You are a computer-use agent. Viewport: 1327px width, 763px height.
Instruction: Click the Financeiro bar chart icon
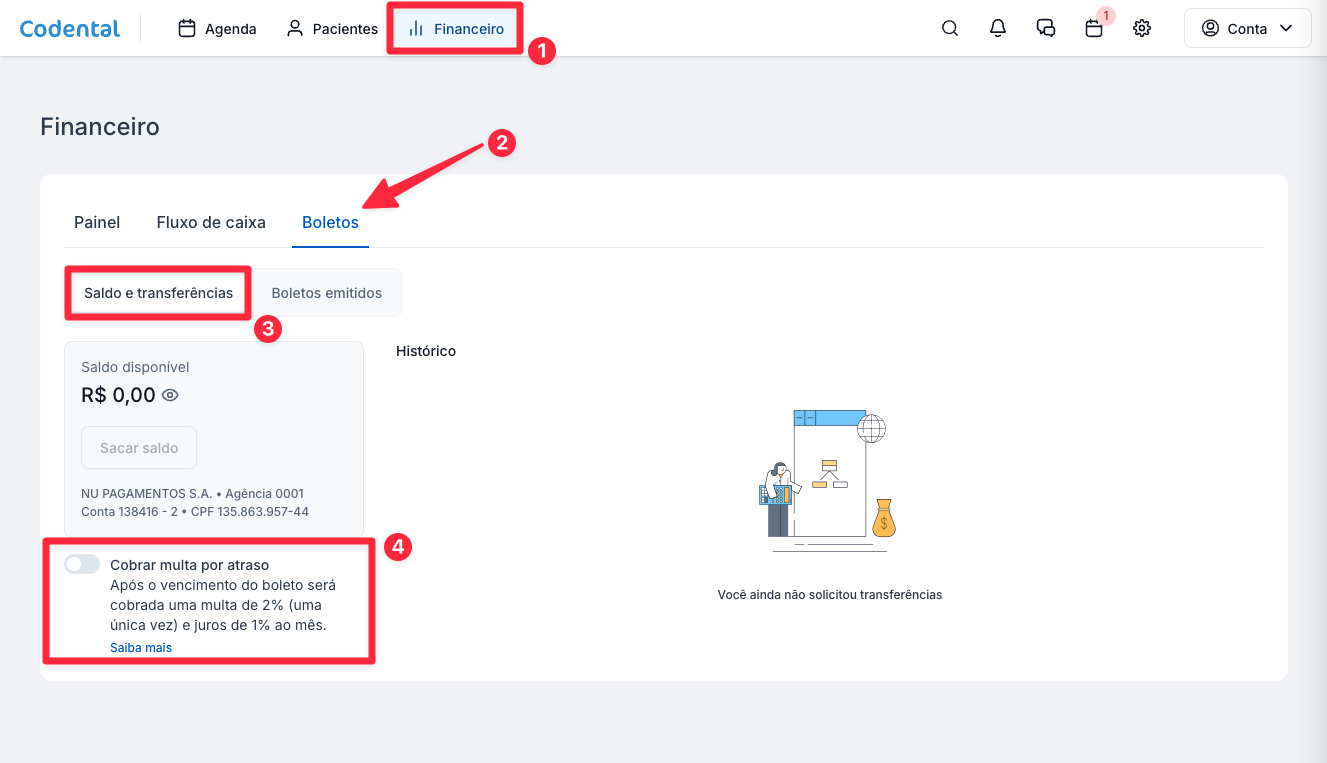(x=416, y=29)
